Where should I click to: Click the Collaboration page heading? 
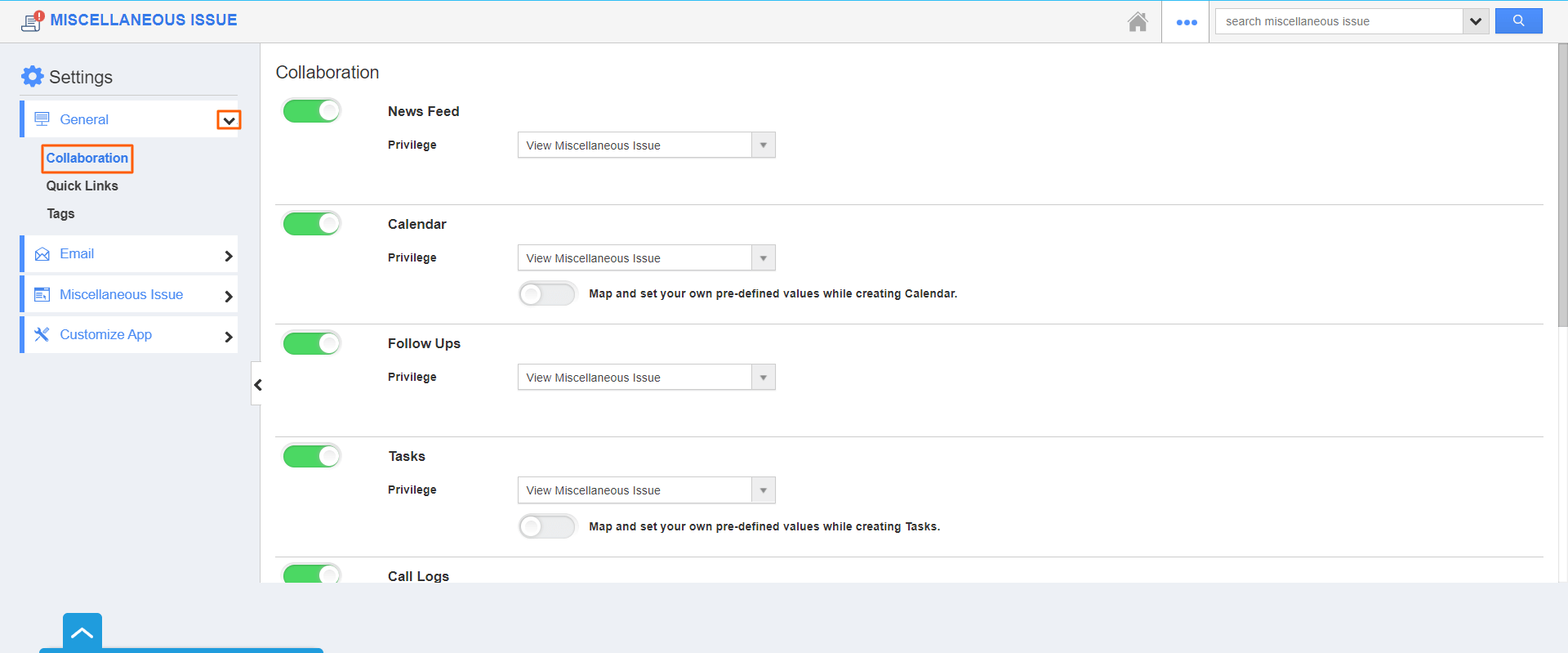tap(327, 72)
